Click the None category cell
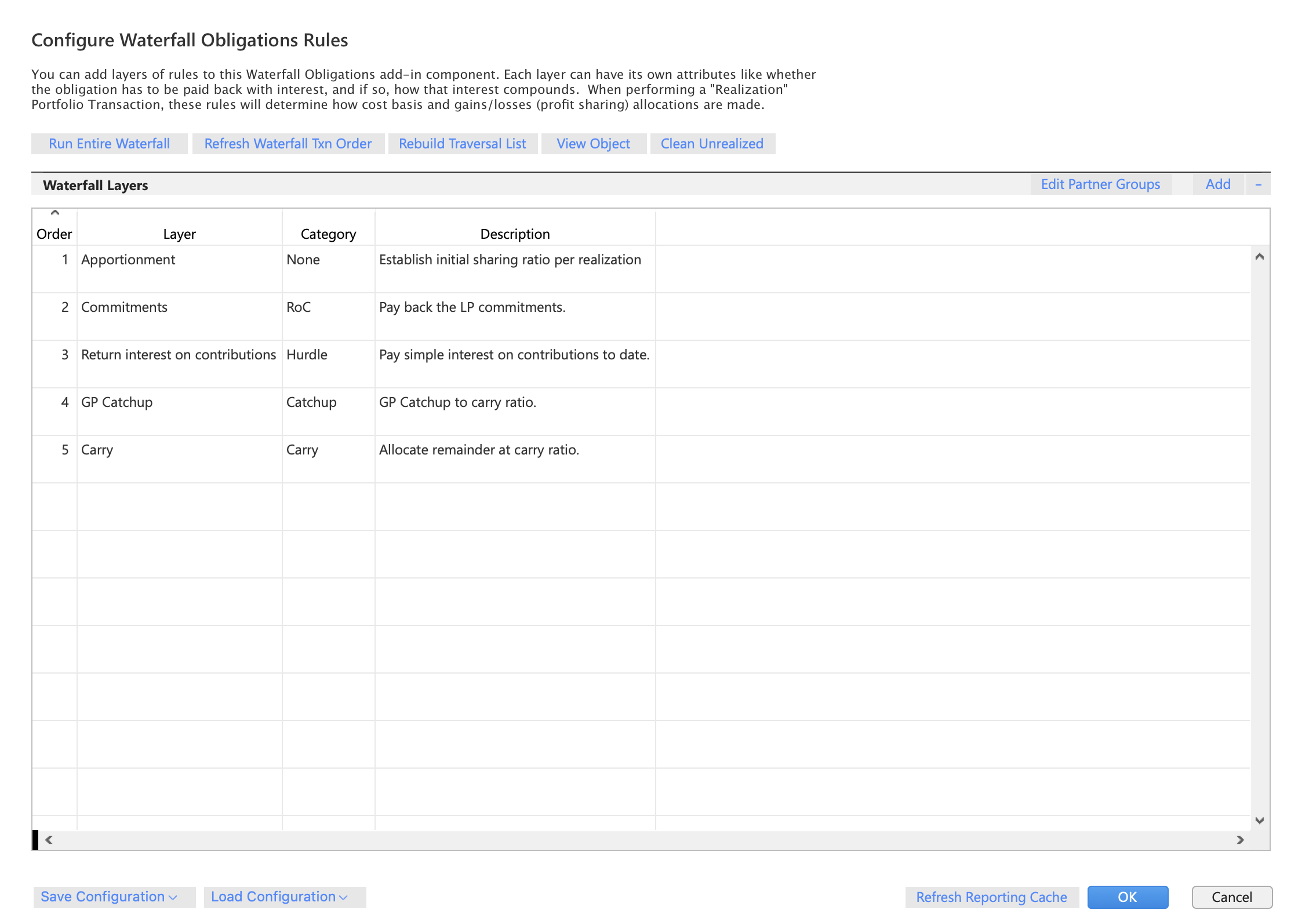The height and width of the screenshot is (924, 1309). (328, 268)
